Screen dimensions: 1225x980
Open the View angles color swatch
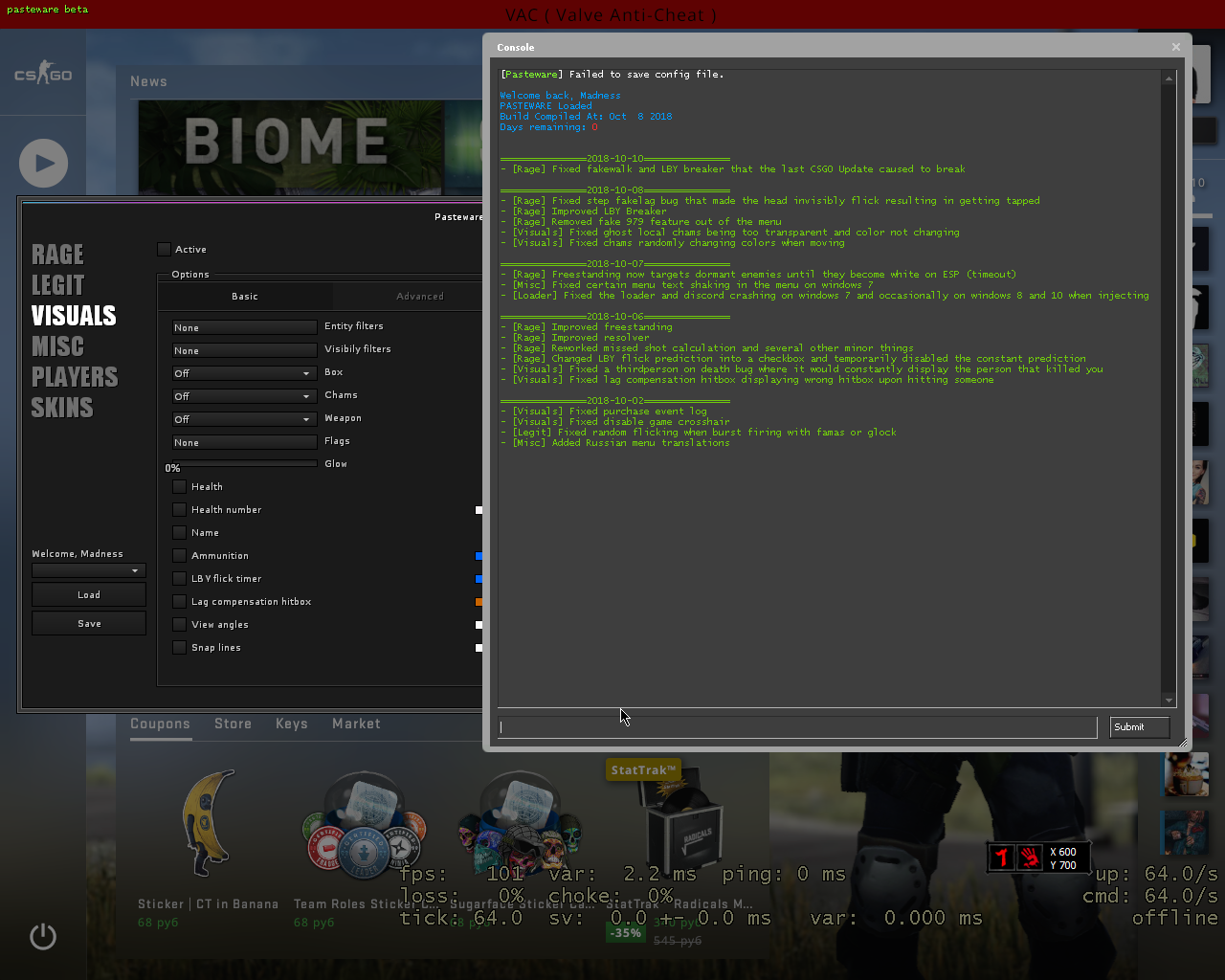[479, 625]
